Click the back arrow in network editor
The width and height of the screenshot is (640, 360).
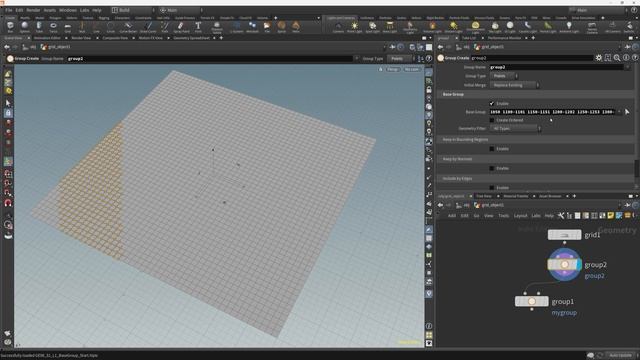pyautogui.click(x=440, y=205)
